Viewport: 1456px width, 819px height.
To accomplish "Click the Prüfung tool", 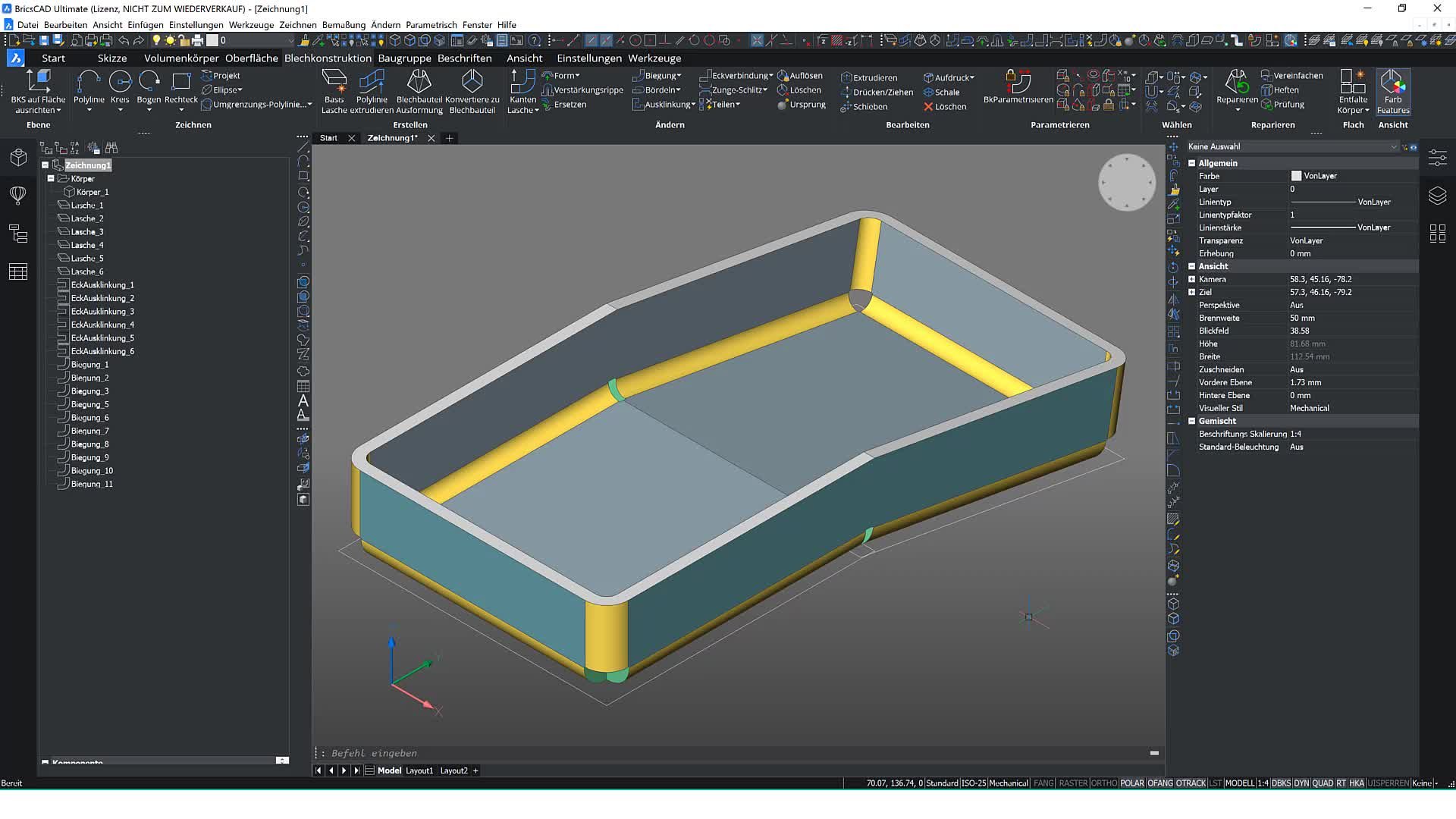I will click(1282, 105).
